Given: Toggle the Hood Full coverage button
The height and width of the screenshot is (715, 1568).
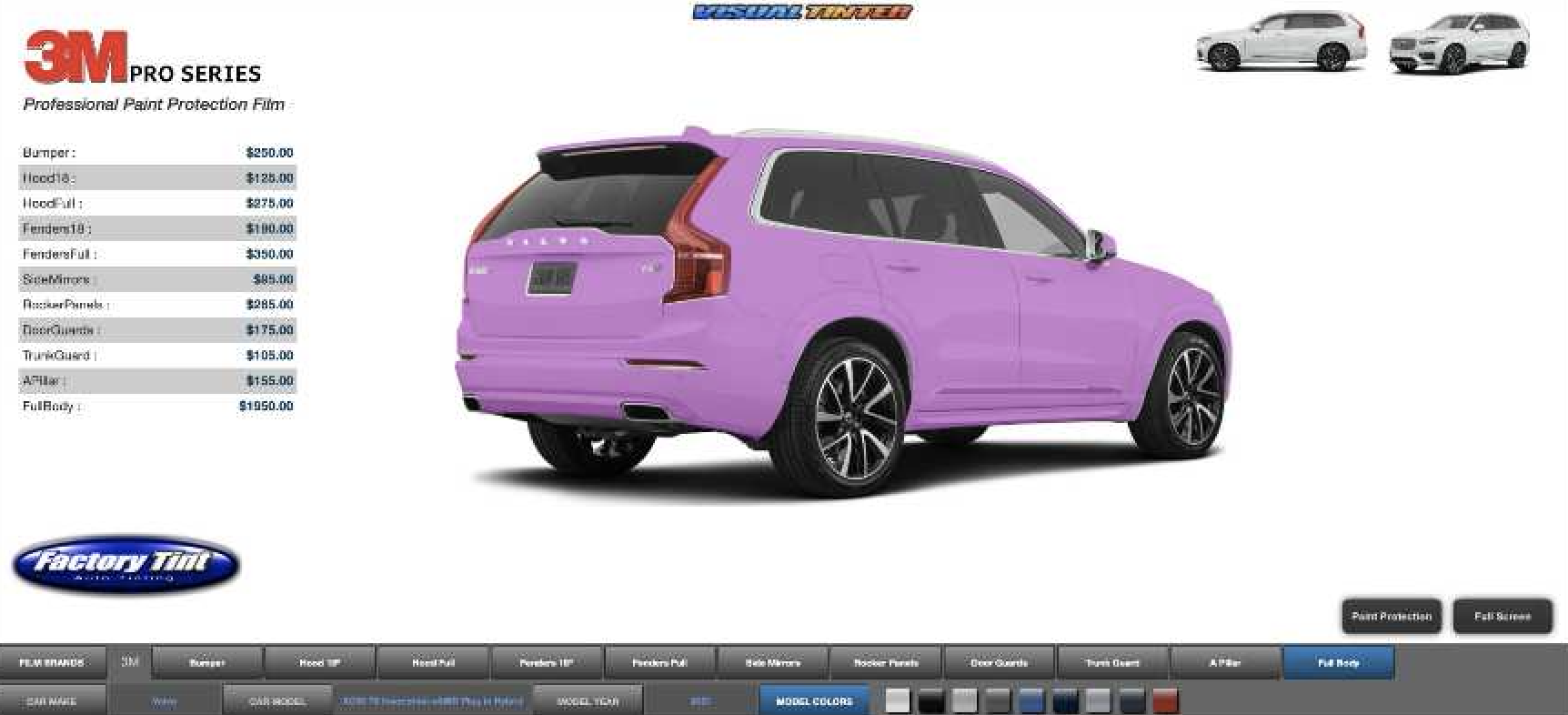Looking at the screenshot, I should click(434, 663).
